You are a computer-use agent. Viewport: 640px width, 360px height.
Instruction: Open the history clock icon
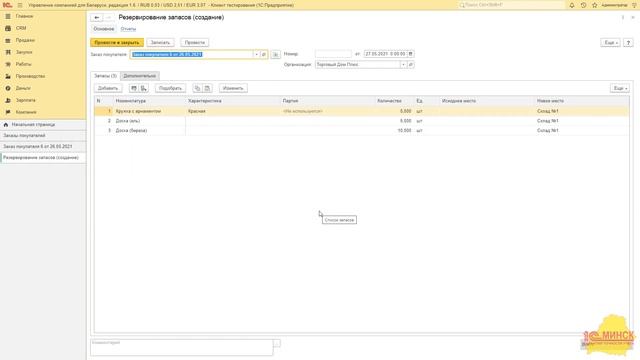click(583, 5)
